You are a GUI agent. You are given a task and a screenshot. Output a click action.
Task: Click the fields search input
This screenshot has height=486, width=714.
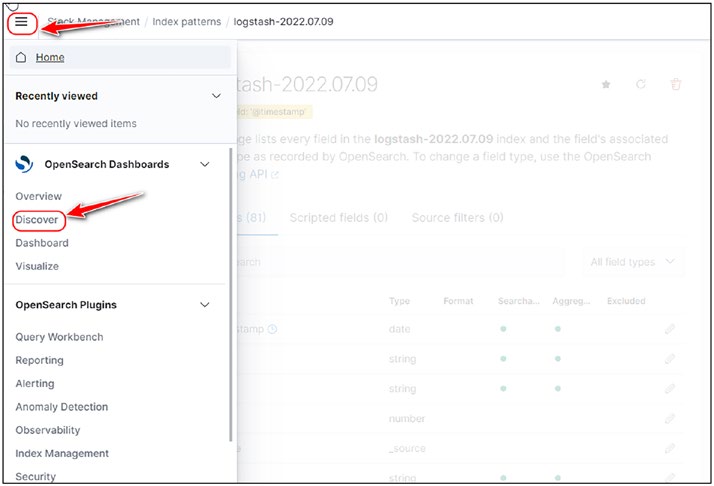click(401, 262)
